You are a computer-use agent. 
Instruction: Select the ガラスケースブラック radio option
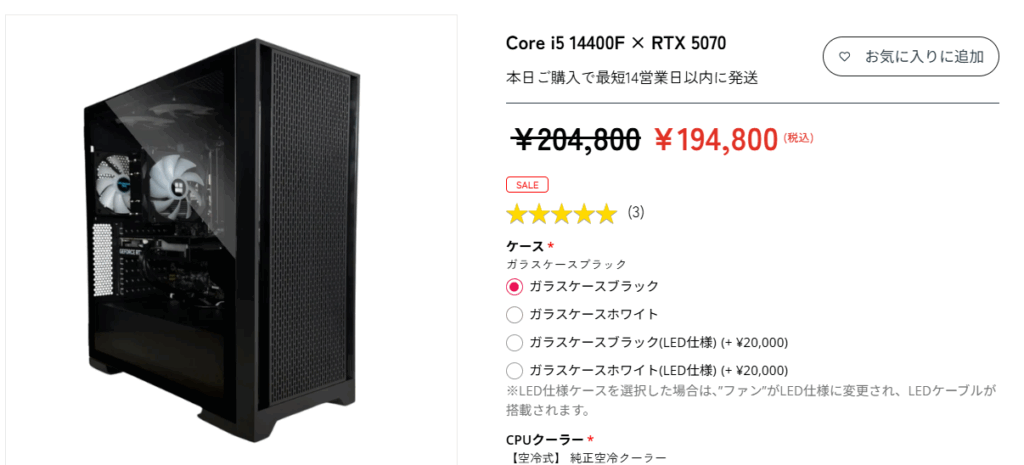515,287
